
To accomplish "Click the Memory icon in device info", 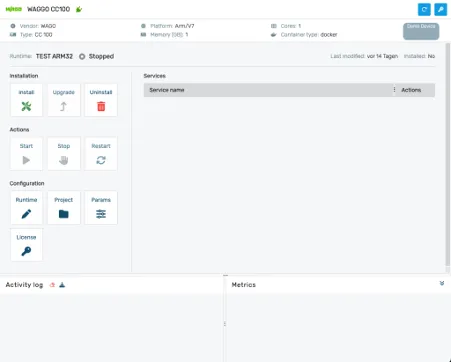I will 143,35.
